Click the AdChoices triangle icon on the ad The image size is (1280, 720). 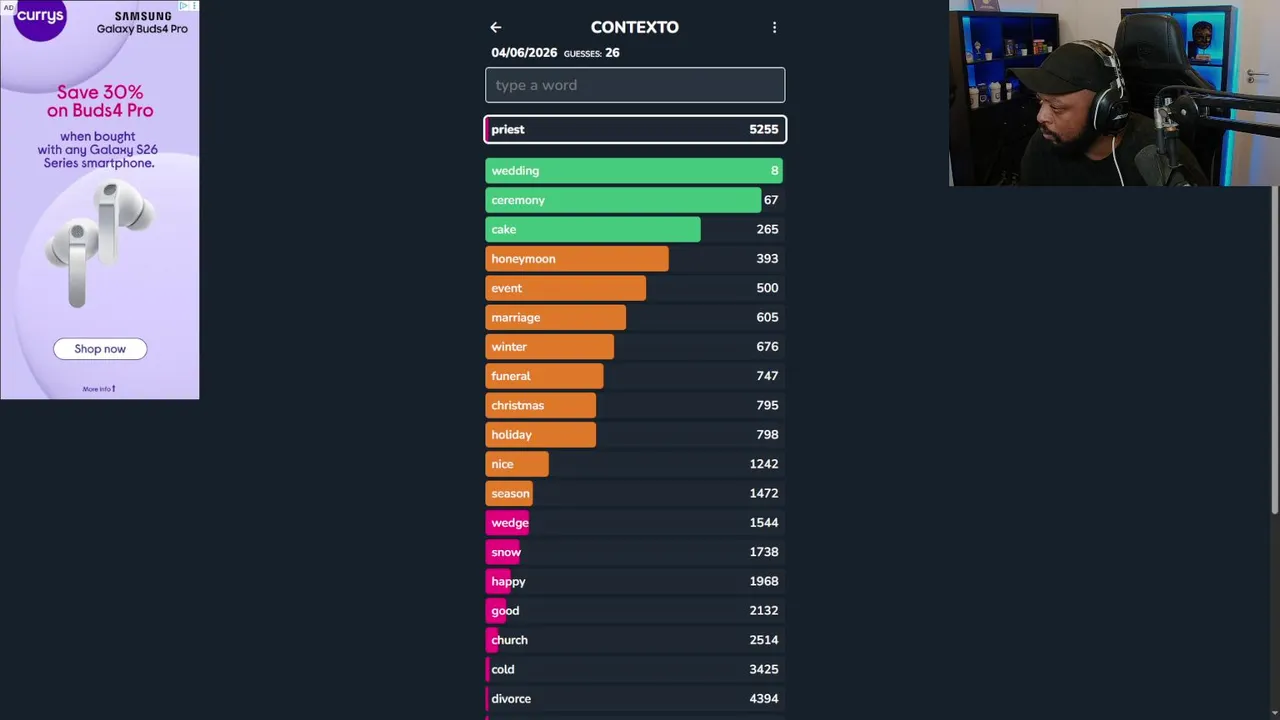184,6
